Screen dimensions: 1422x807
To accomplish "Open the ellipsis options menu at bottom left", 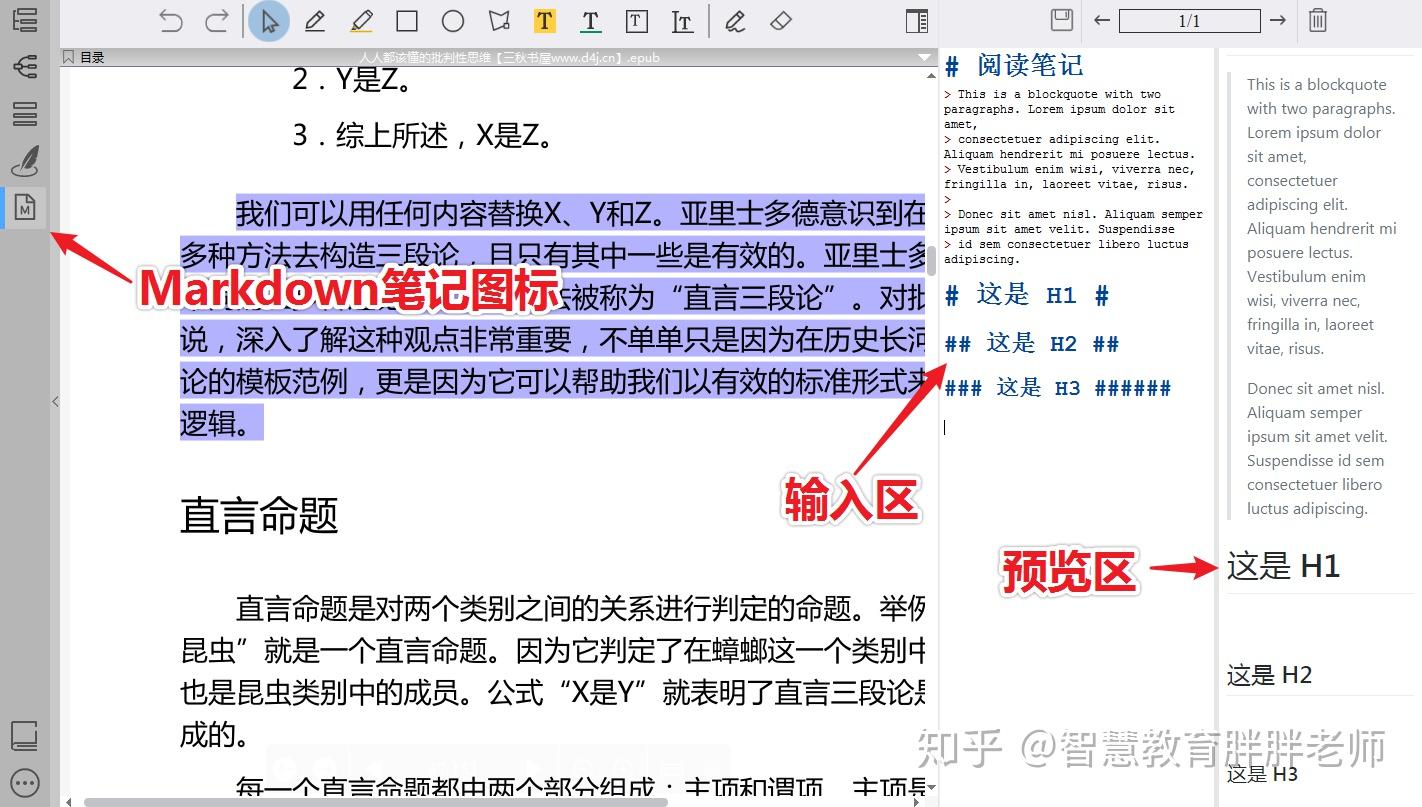I will (25, 782).
